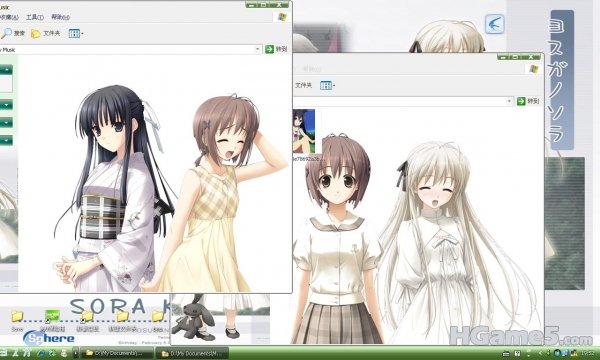Screen dimensions: 600x360
Task: Open the 收藏(A) Favorites menu
Action: (x=9, y=17)
